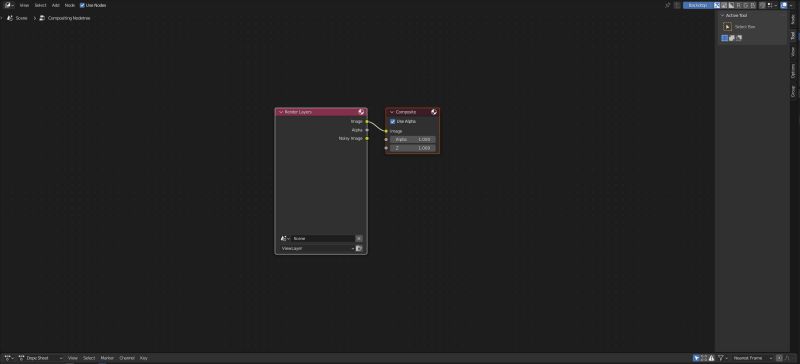Click the Render Layers Alpha output socket
800x364 pixels.
point(367,130)
